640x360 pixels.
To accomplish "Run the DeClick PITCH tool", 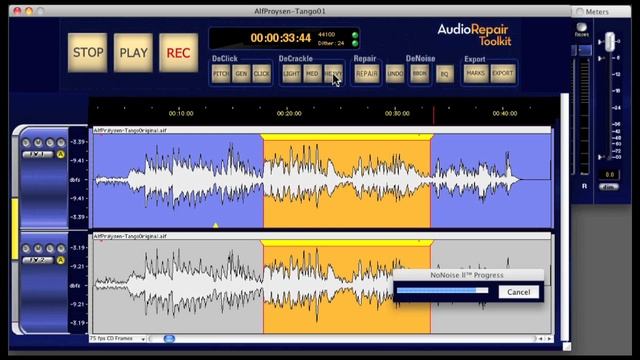I will [221, 74].
